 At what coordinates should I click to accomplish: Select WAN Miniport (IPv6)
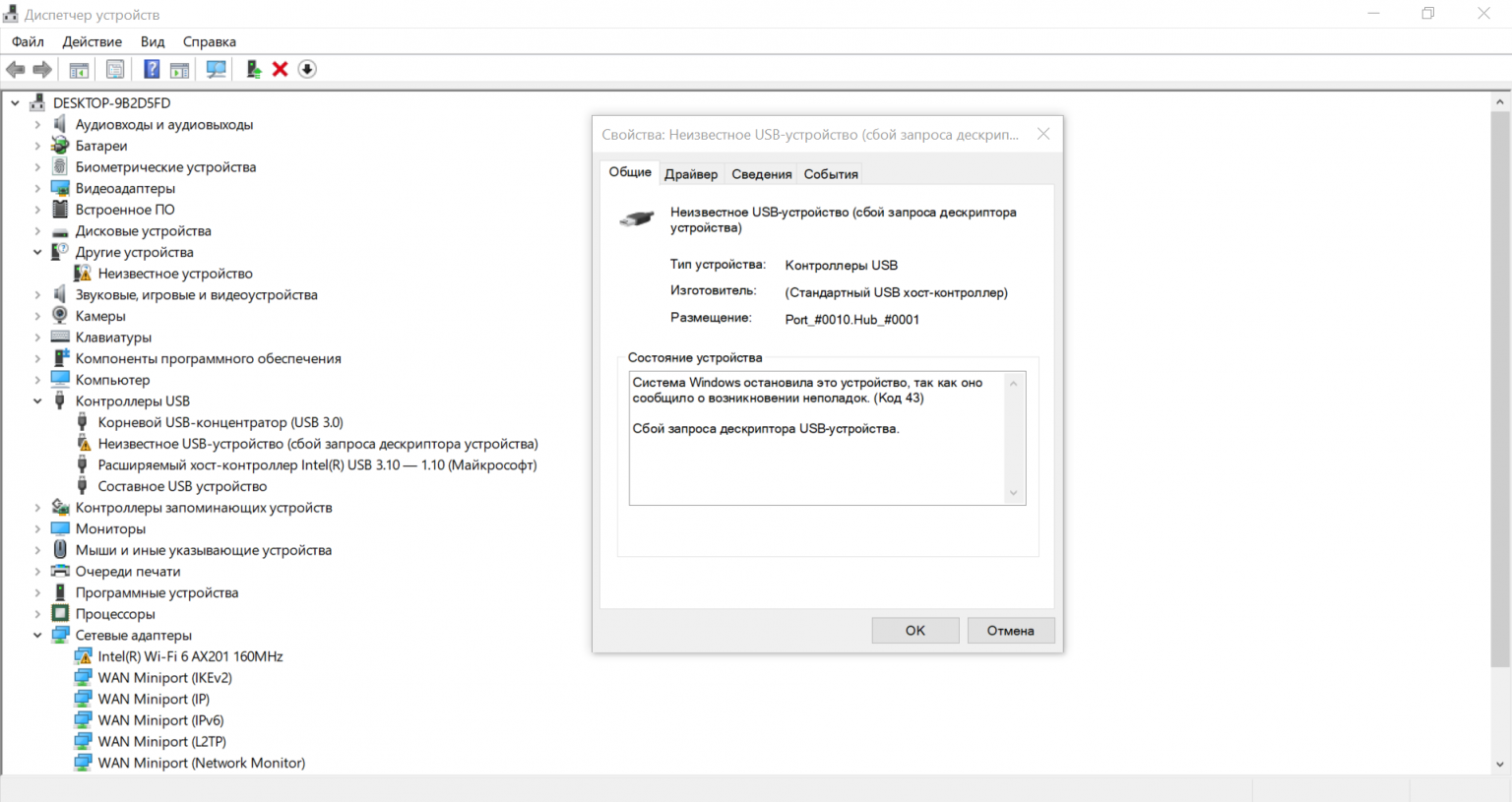pyautogui.click(x=160, y=720)
